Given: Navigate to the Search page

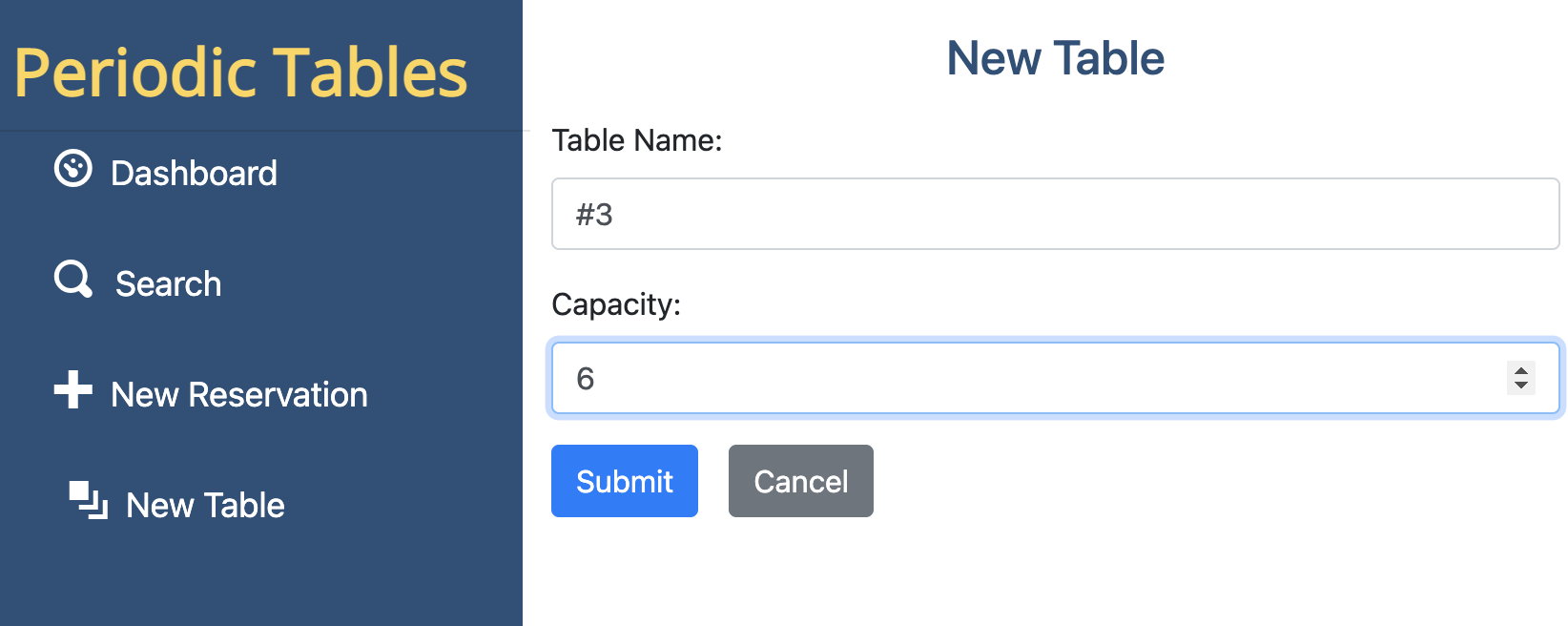Looking at the screenshot, I should point(168,283).
